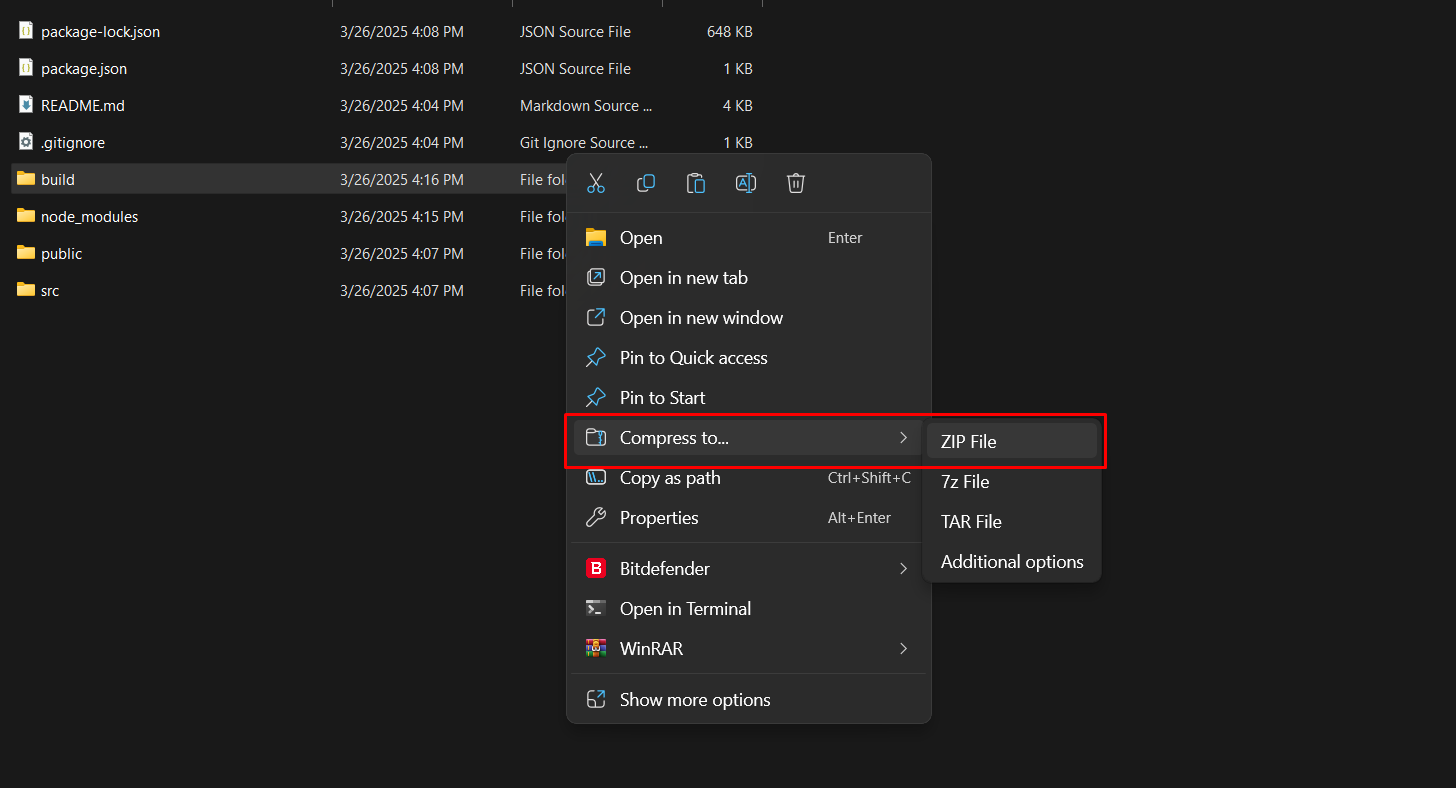Click the wrench icon beside Properties
1456x788 pixels.
(x=596, y=518)
